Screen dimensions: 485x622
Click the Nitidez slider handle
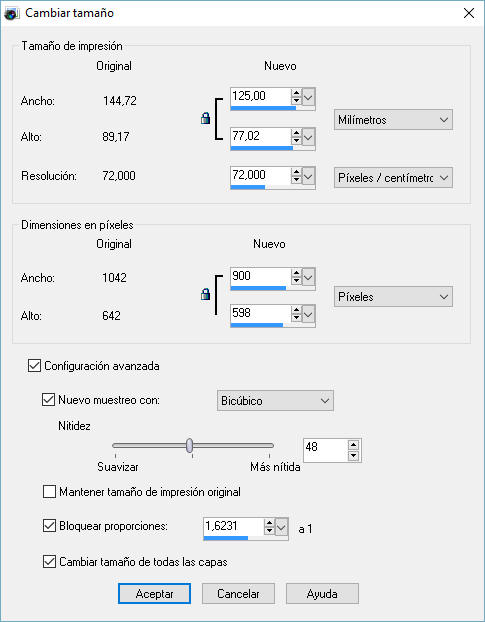tap(190, 445)
